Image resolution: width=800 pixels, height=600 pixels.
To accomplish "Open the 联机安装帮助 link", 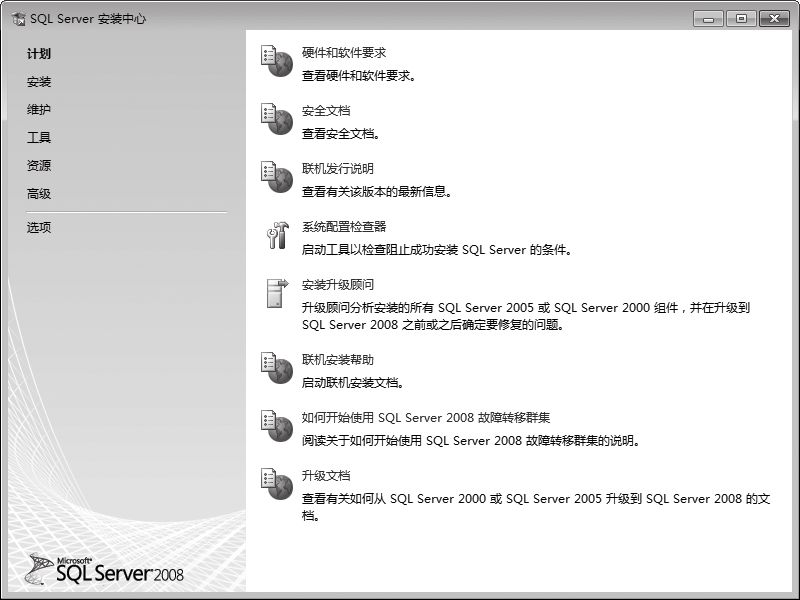I will [338, 360].
